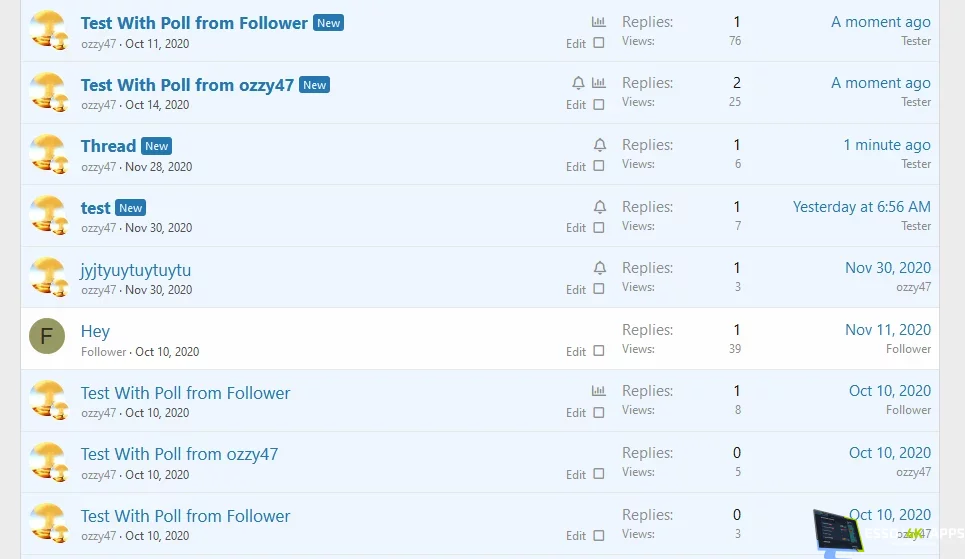
Task: Click Edit on the 'test' thread row
Action: click(x=576, y=228)
